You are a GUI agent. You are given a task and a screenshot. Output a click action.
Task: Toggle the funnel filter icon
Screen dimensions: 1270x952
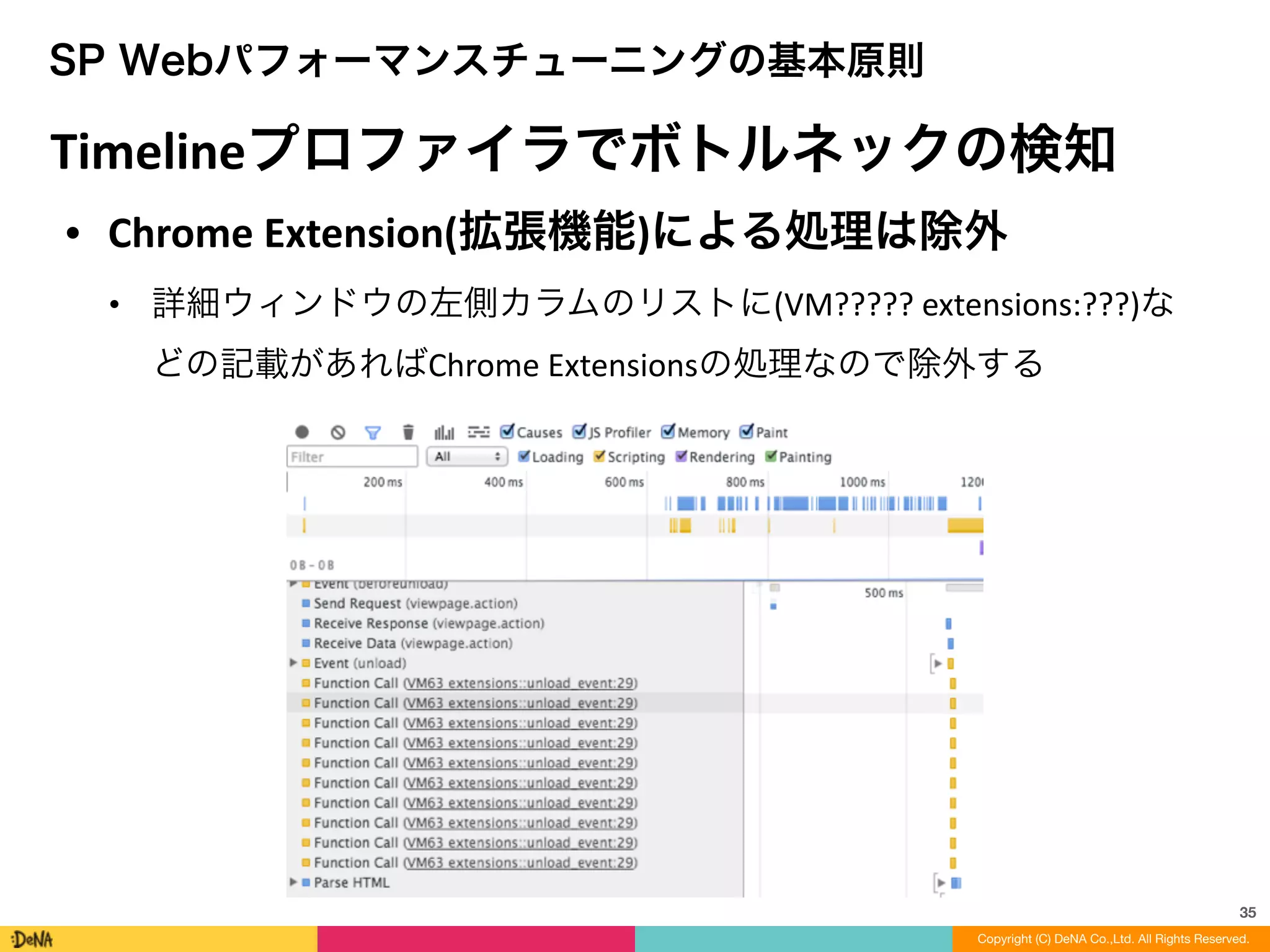tap(373, 433)
